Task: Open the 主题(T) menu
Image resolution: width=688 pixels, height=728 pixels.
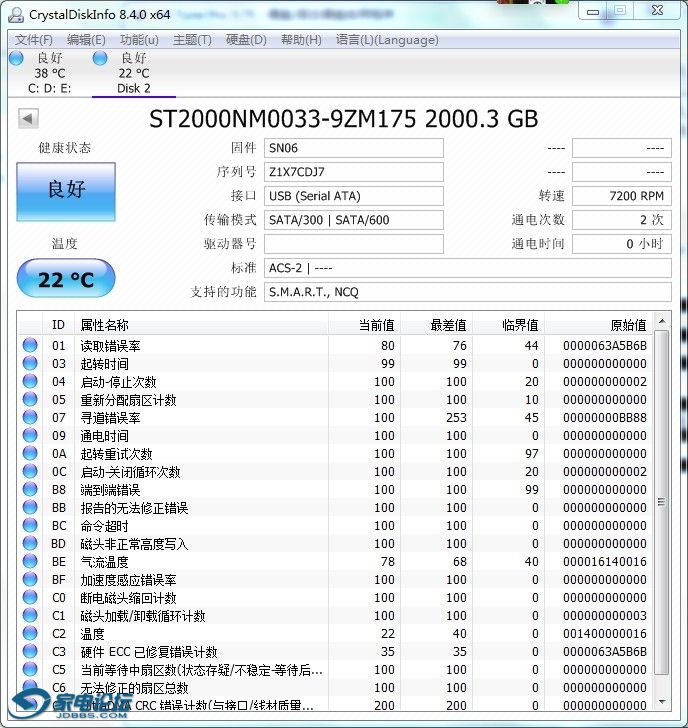Action: point(192,40)
